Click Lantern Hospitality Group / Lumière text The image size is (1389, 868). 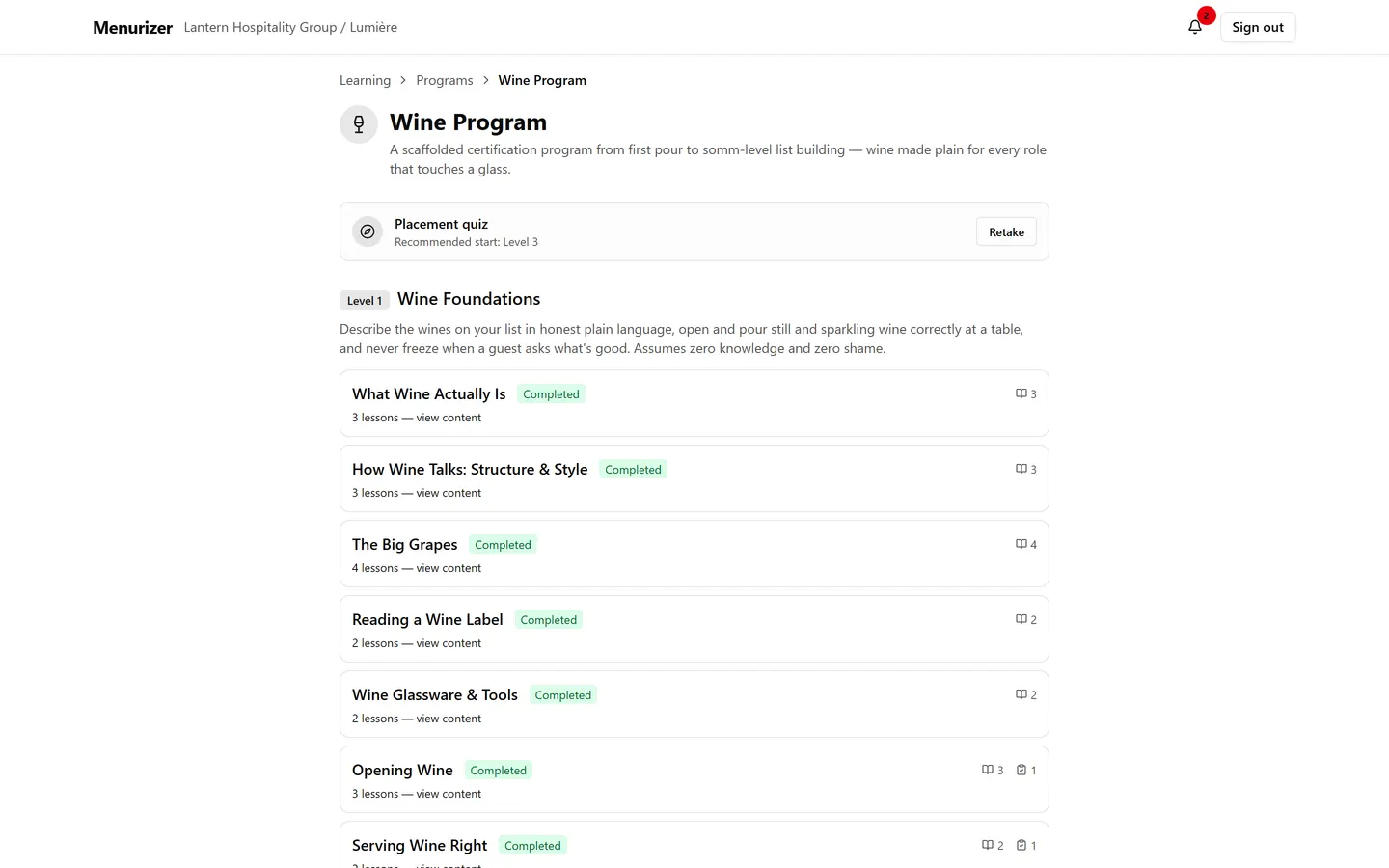click(290, 27)
